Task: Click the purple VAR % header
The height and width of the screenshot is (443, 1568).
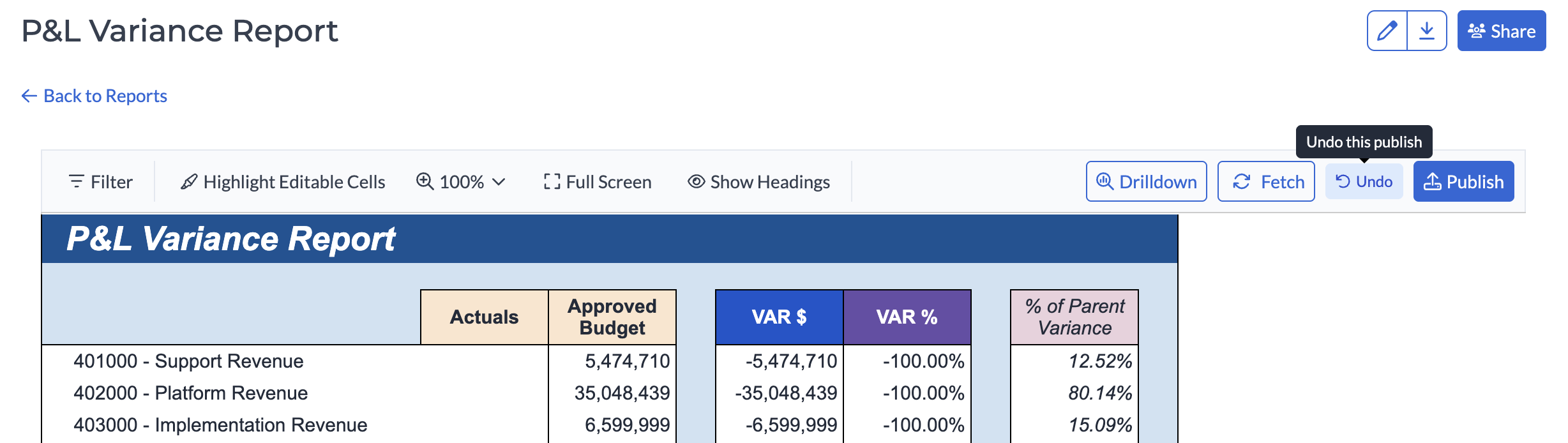Action: 907,317
